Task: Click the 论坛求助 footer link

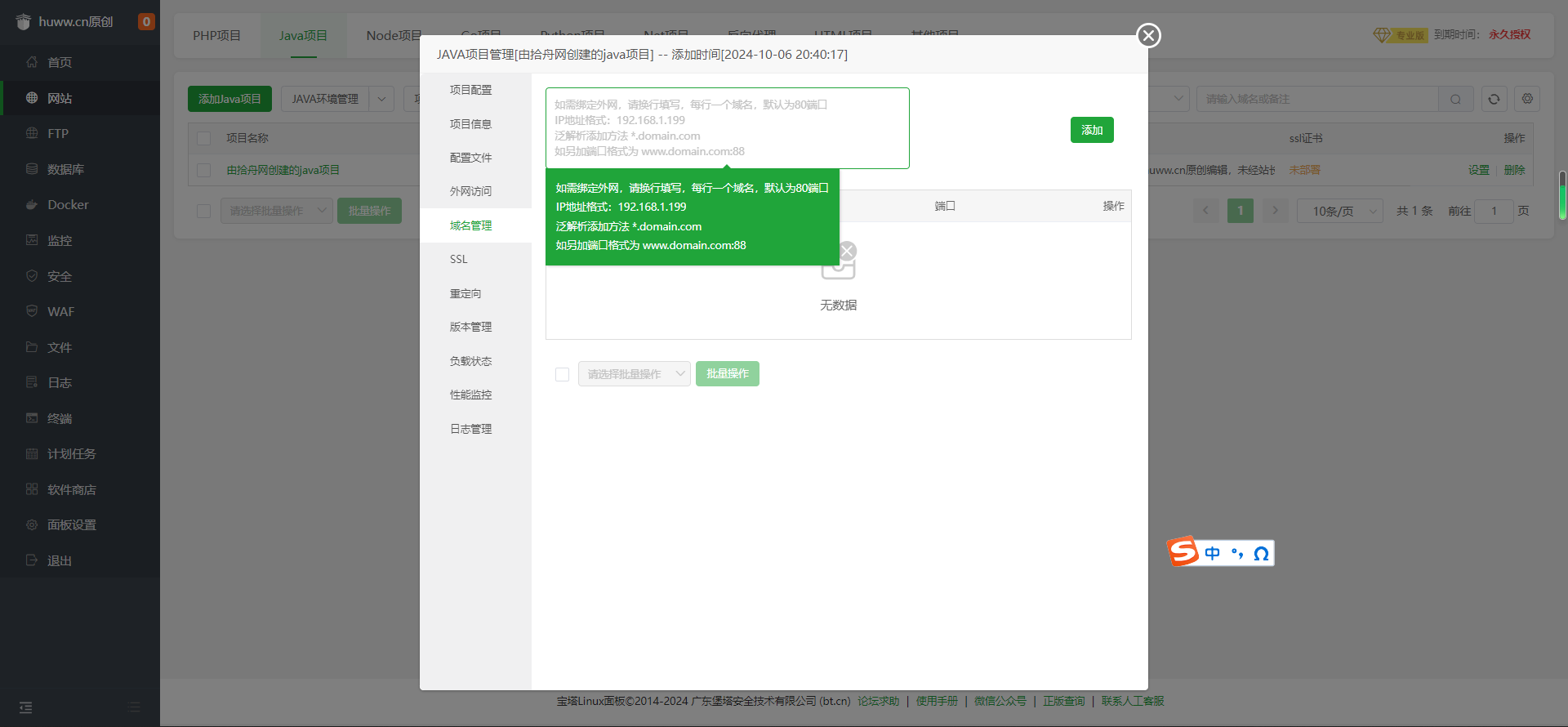Action: (x=878, y=701)
